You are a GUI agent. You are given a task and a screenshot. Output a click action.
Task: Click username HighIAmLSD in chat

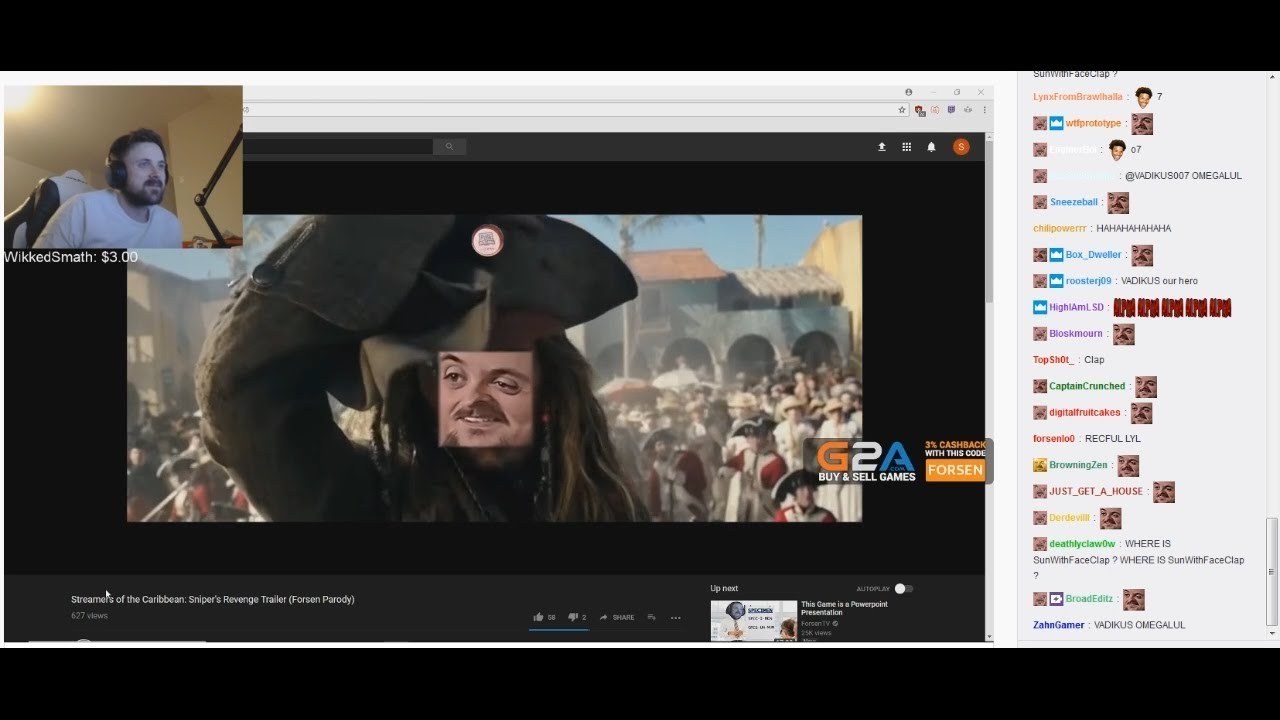[x=1076, y=307]
